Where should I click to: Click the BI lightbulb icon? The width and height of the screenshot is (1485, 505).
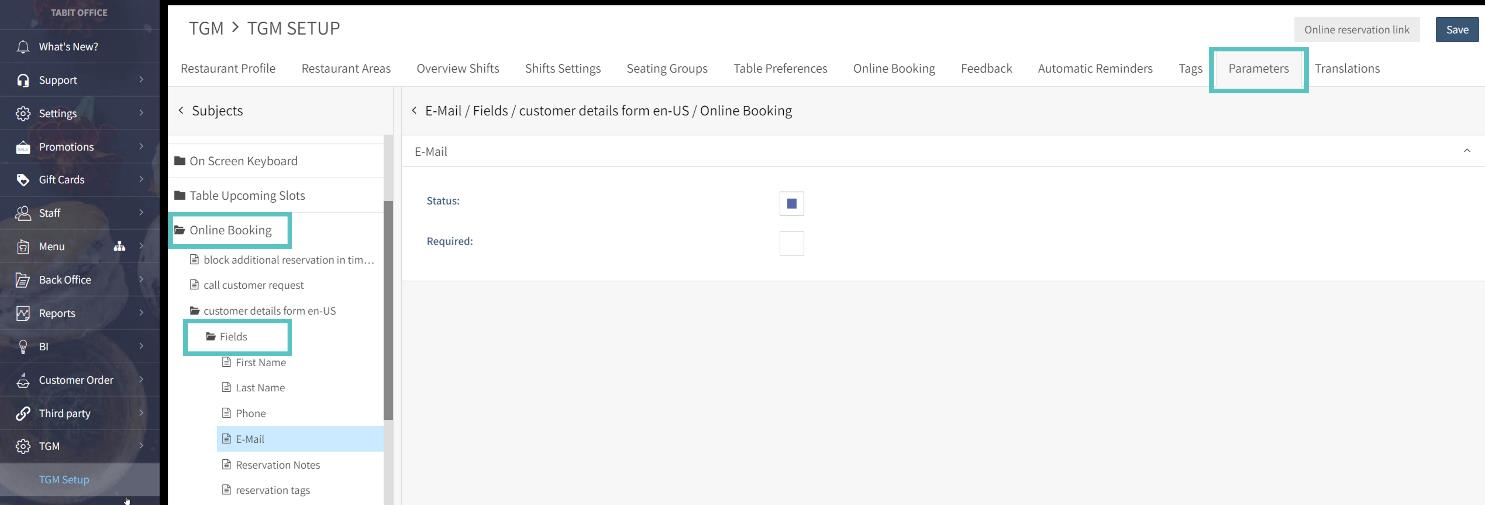tap(23, 347)
